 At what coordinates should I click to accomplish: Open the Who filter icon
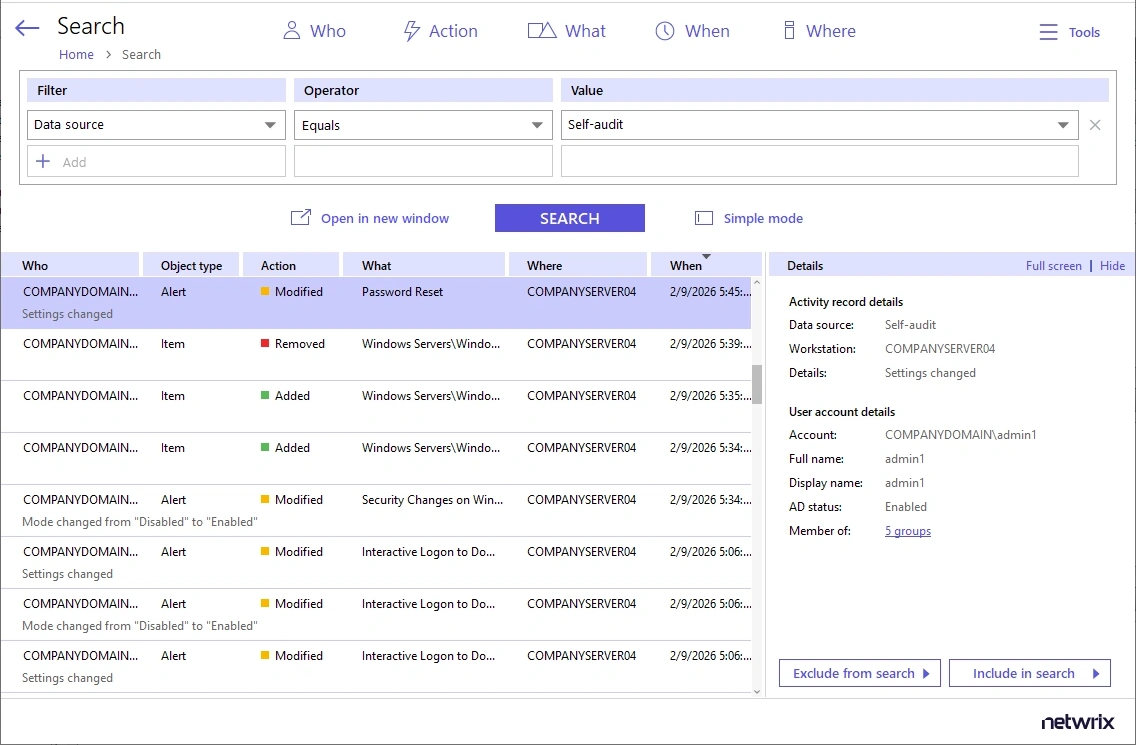292,31
